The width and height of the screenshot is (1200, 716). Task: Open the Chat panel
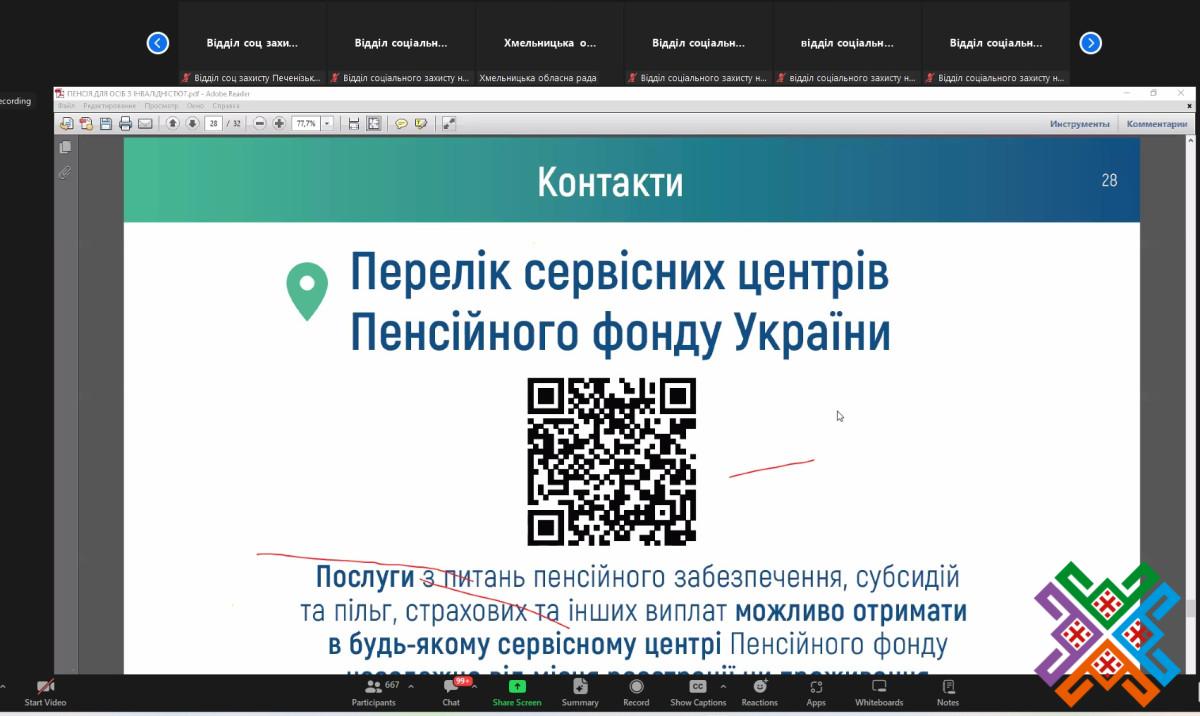pyautogui.click(x=452, y=692)
